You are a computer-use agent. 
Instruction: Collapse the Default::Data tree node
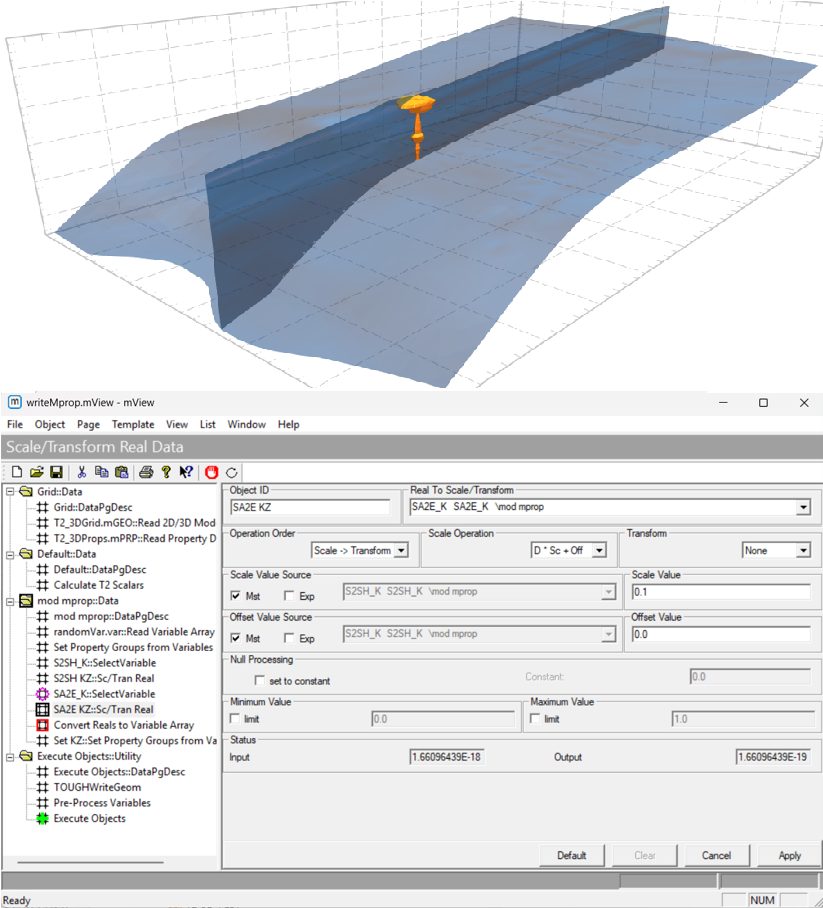10,554
